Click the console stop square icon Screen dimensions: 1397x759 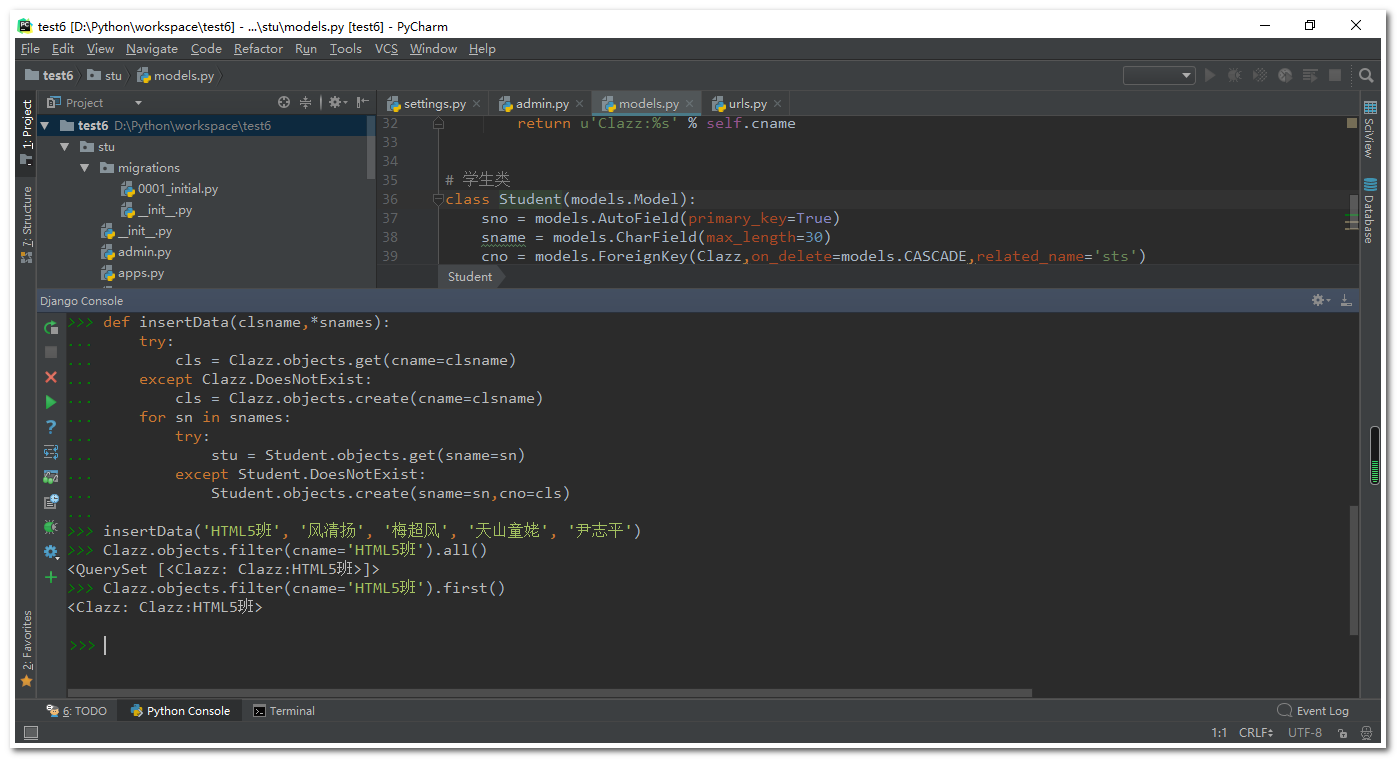pos(51,352)
